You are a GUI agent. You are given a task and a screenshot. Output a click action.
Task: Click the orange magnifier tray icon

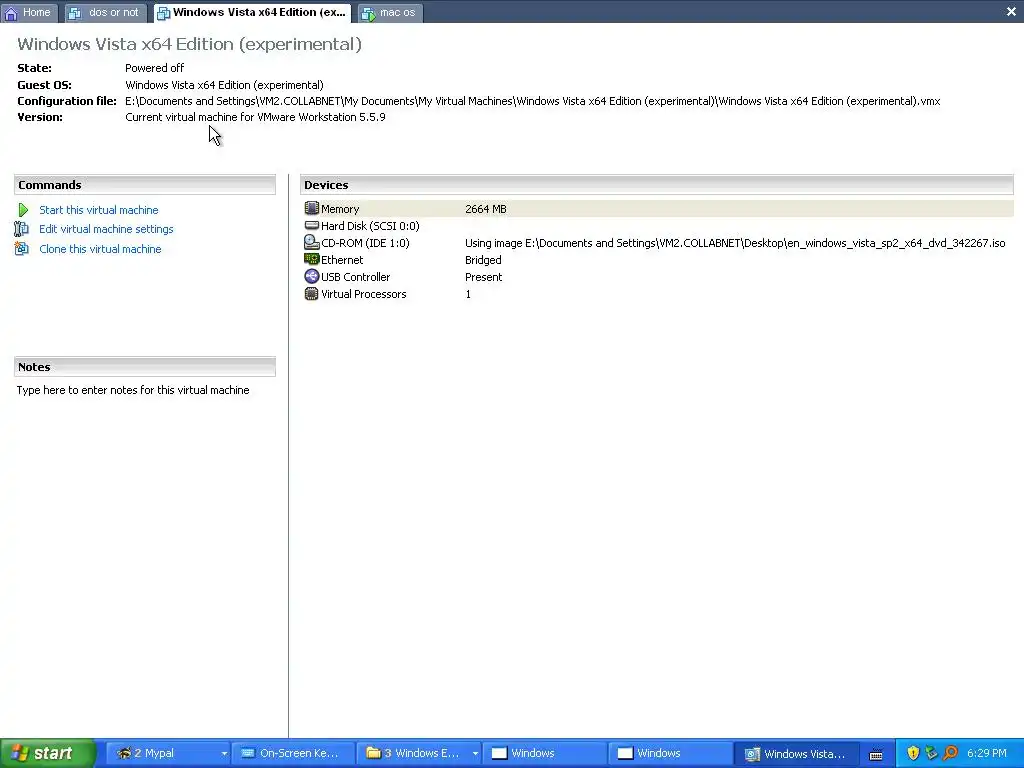click(950, 753)
